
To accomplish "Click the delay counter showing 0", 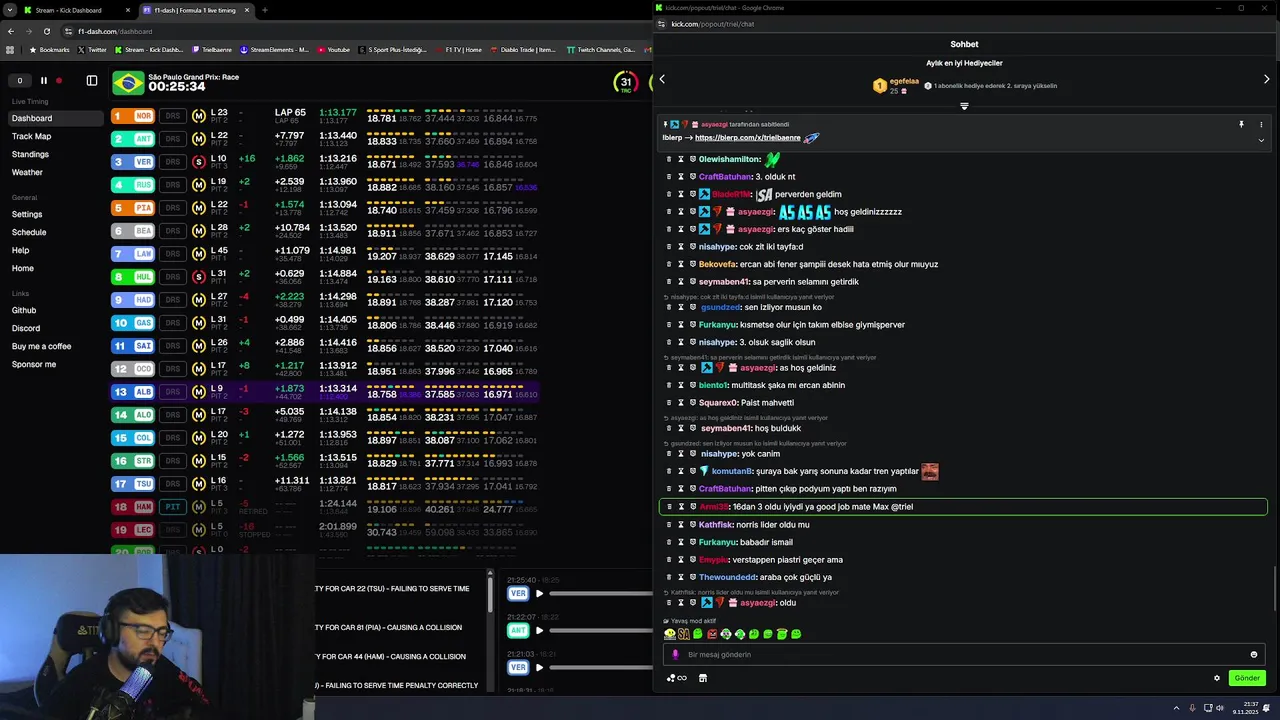I will 19,81.
